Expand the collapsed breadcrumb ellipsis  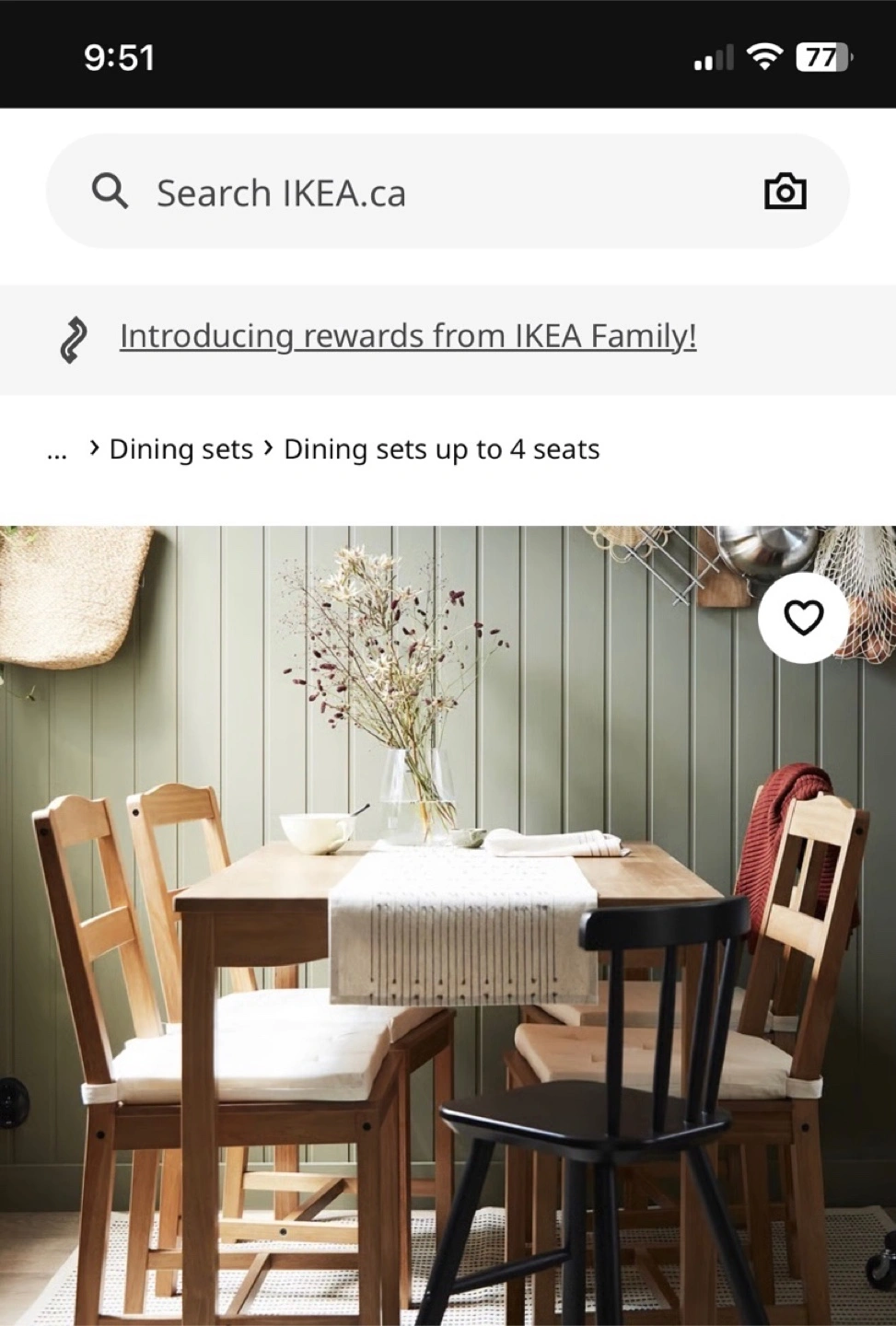(x=57, y=450)
